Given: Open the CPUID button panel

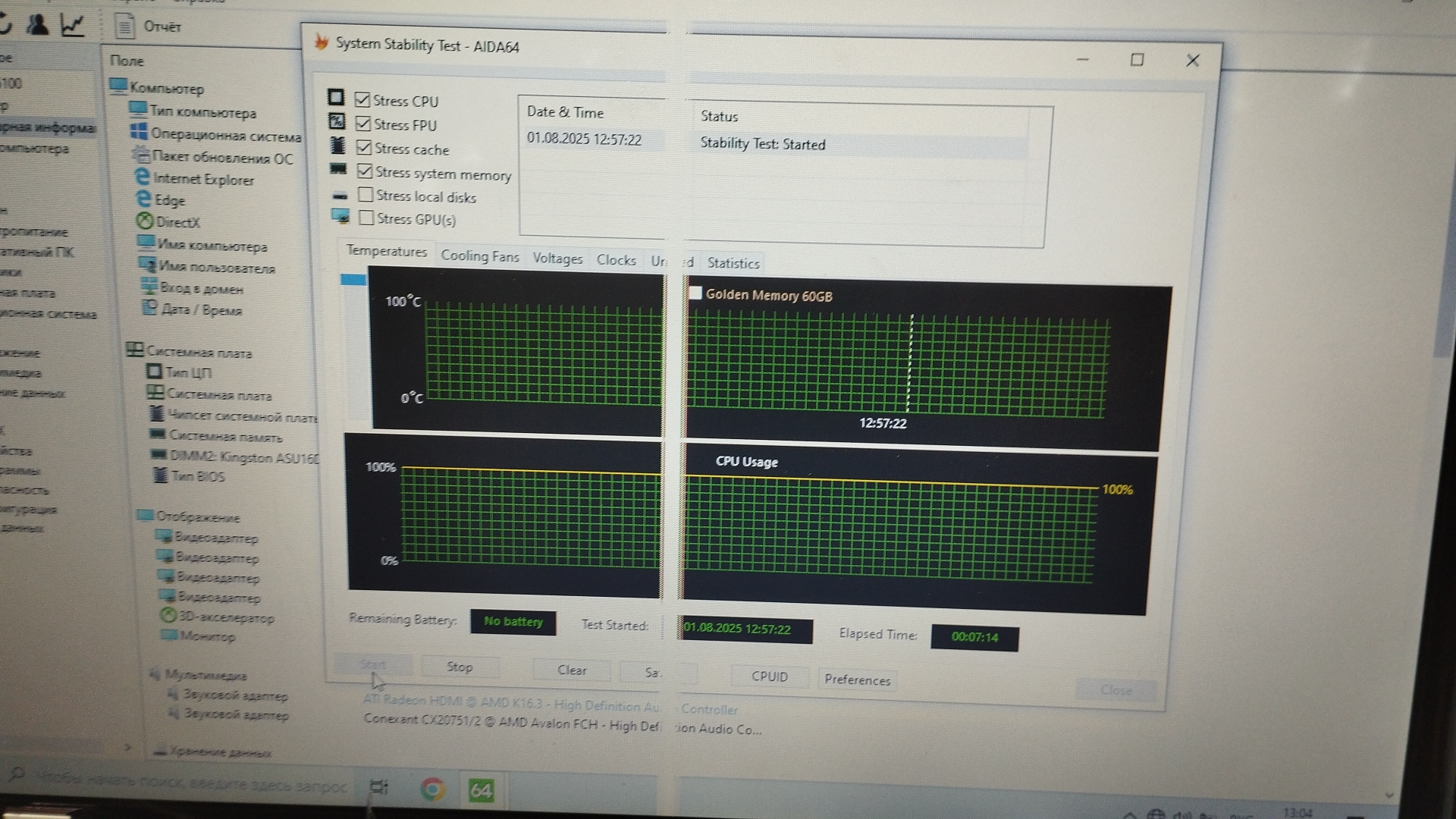Looking at the screenshot, I should tap(769, 676).
